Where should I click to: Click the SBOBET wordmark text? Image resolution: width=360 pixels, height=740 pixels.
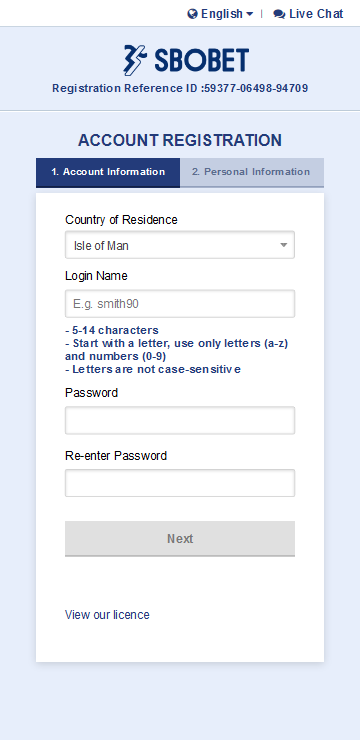(201, 61)
